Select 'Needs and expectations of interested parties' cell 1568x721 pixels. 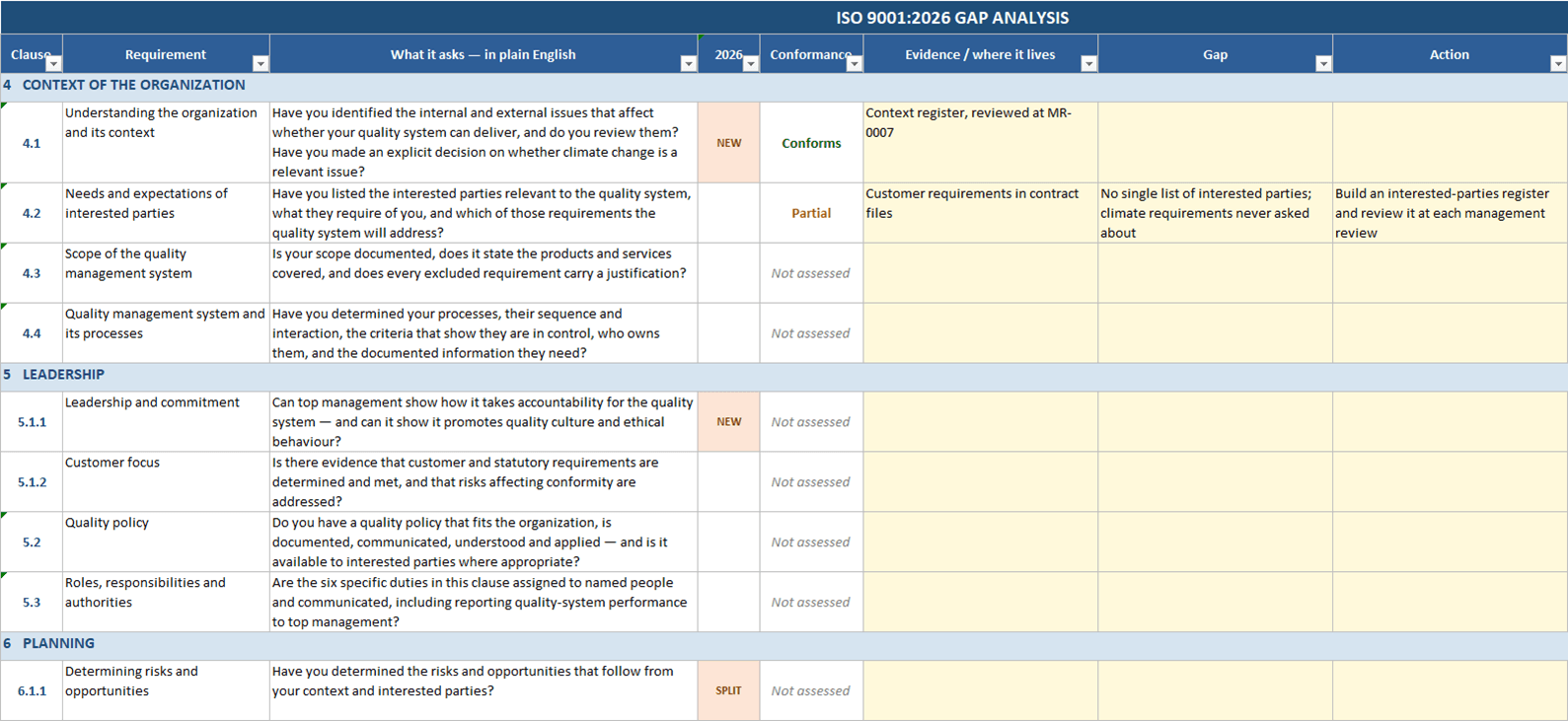click(x=166, y=213)
